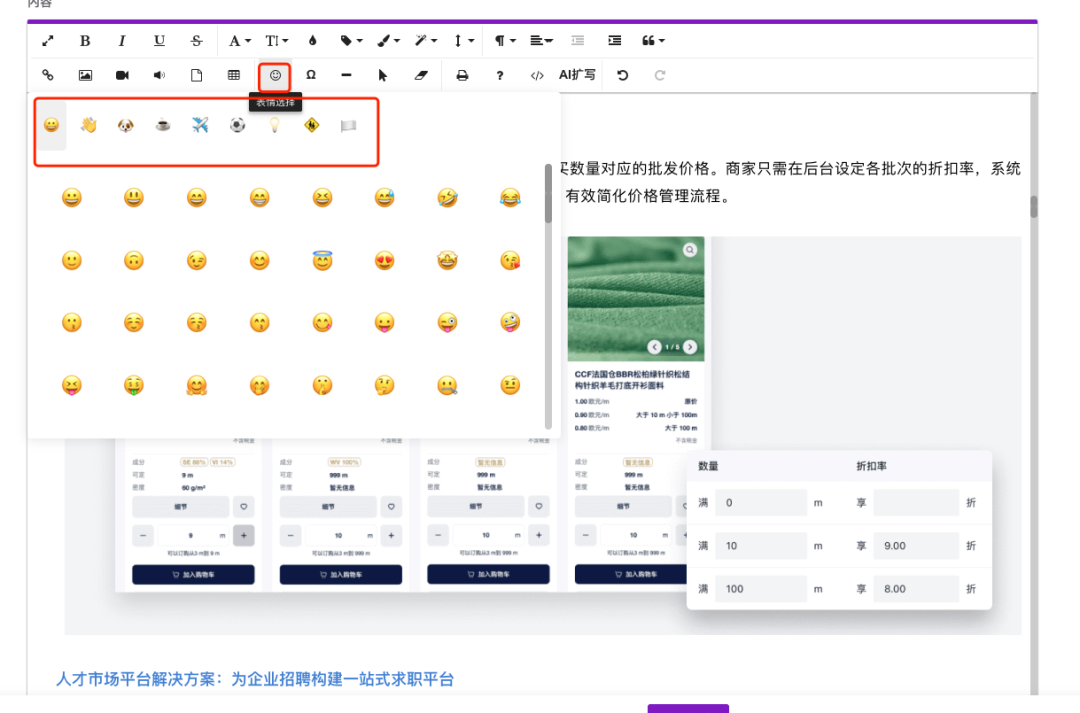Insert the thinking face emoji

tap(384, 385)
